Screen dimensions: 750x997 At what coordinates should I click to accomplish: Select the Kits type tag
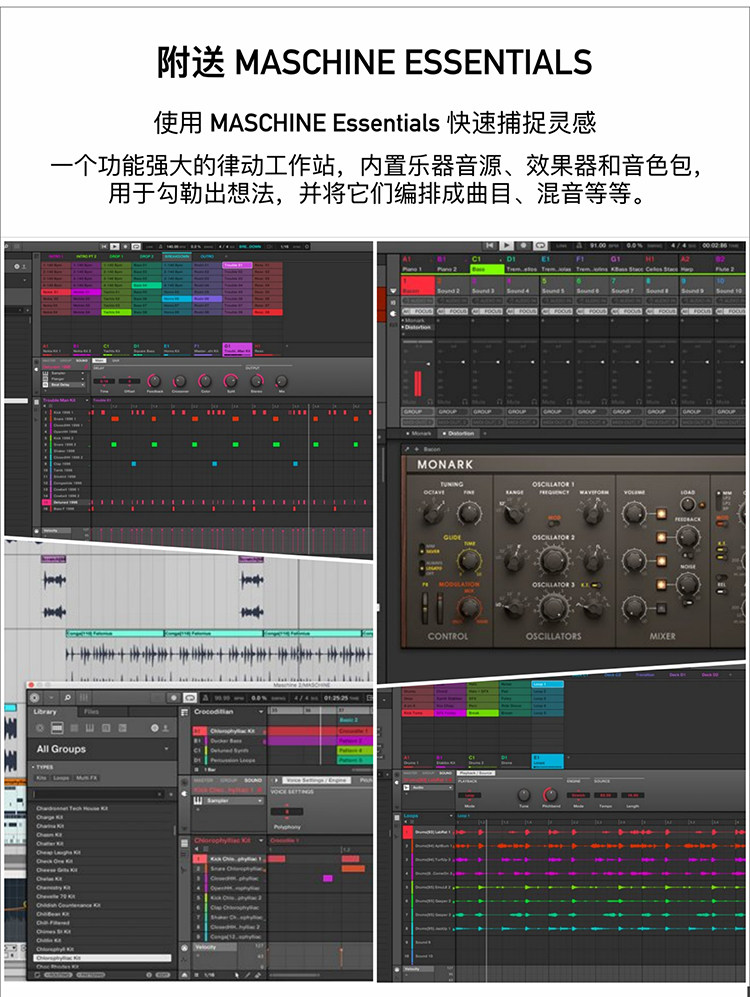click(x=41, y=778)
